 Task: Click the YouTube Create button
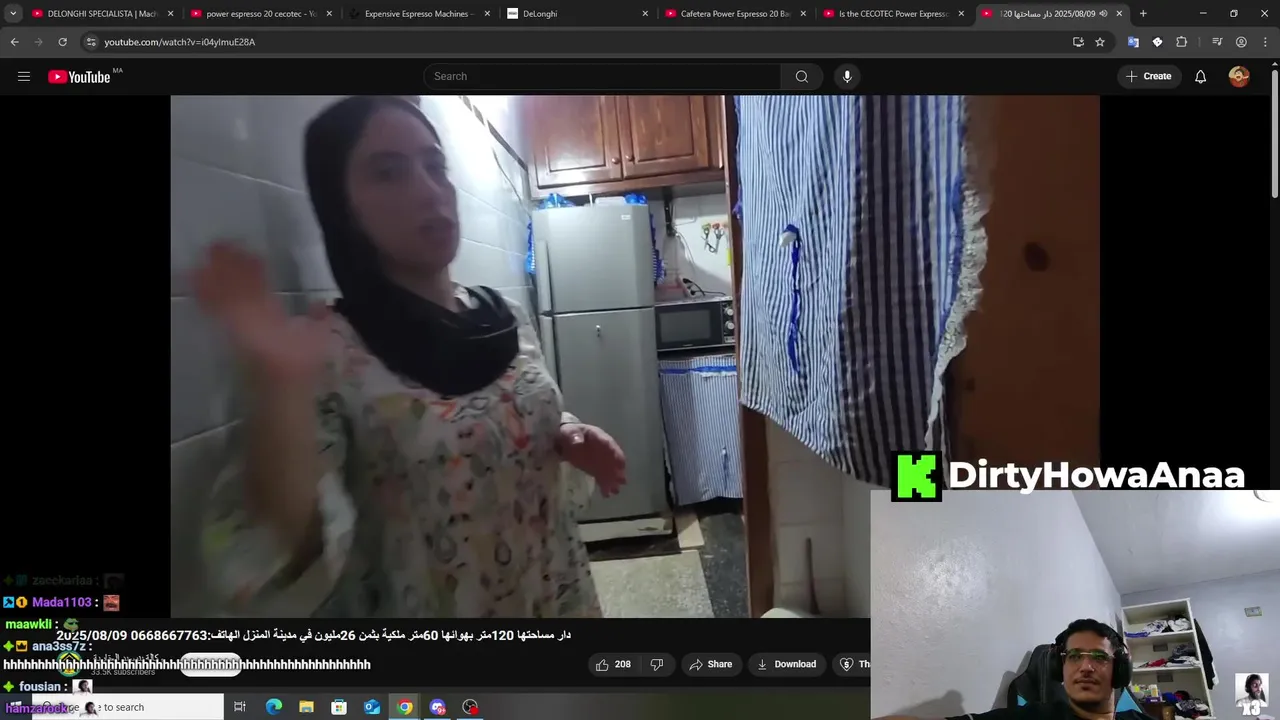[x=1148, y=77]
